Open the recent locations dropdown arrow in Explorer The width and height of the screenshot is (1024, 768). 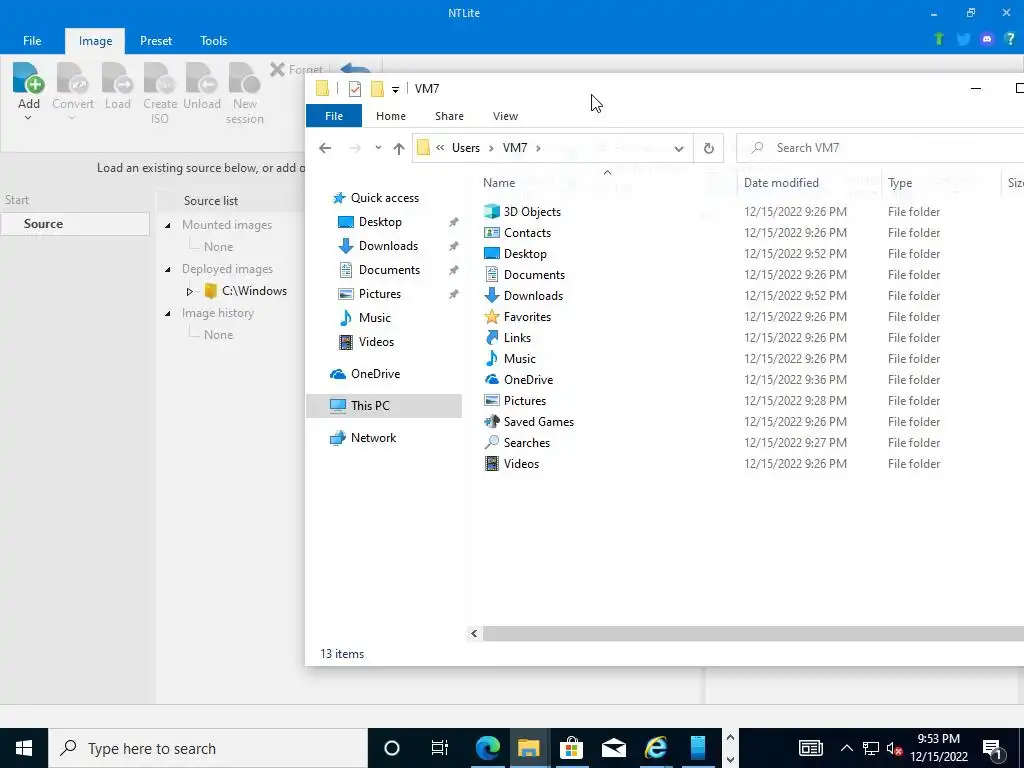click(378, 148)
